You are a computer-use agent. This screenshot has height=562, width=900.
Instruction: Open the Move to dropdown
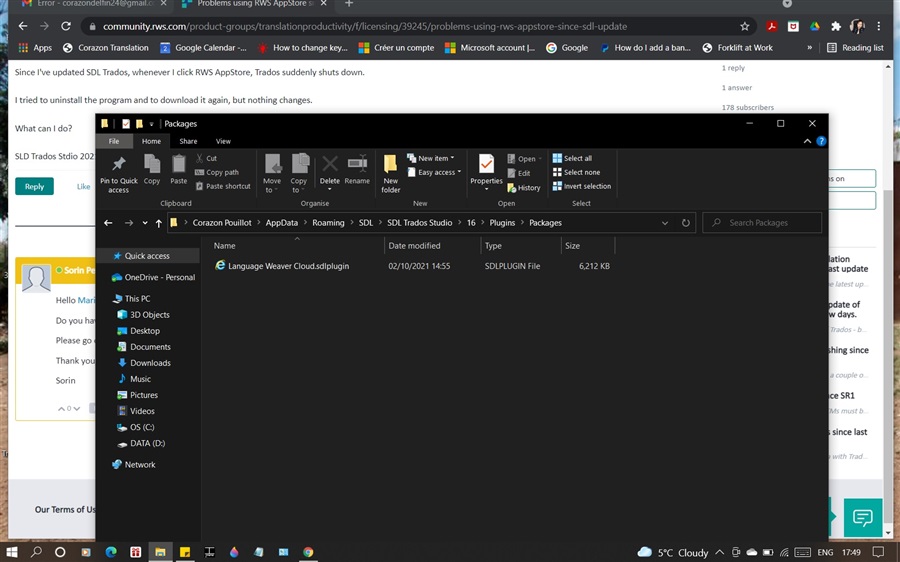pyautogui.click(x=271, y=174)
